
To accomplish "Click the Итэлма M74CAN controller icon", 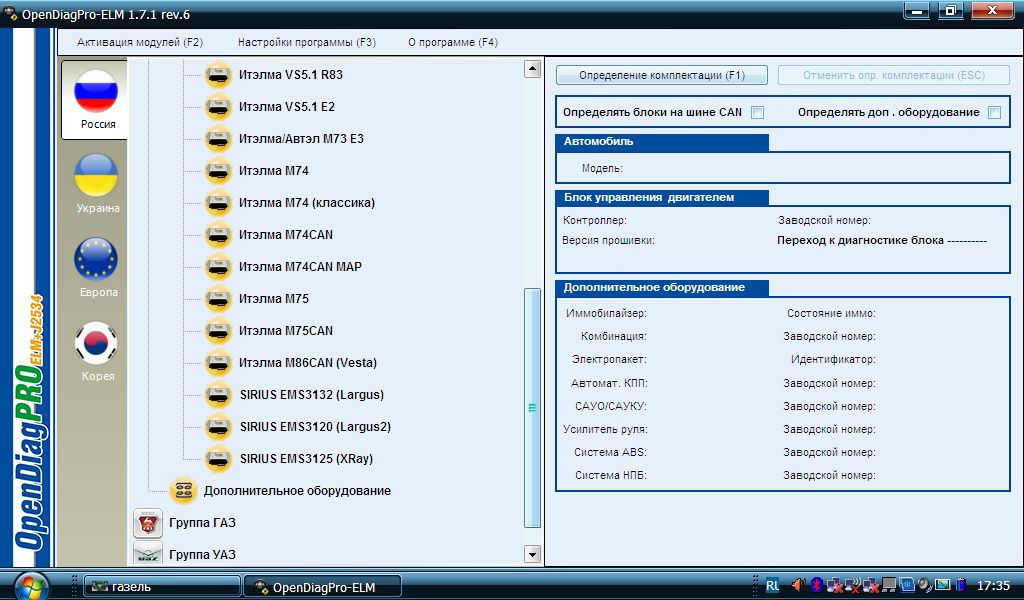I will (x=218, y=235).
